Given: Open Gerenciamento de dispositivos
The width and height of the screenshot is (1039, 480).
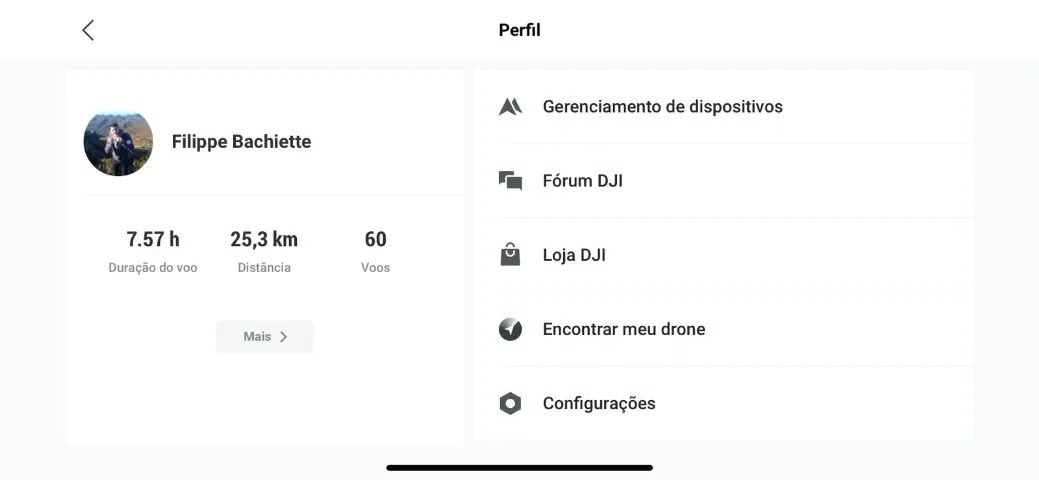Looking at the screenshot, I should point(662,107).
